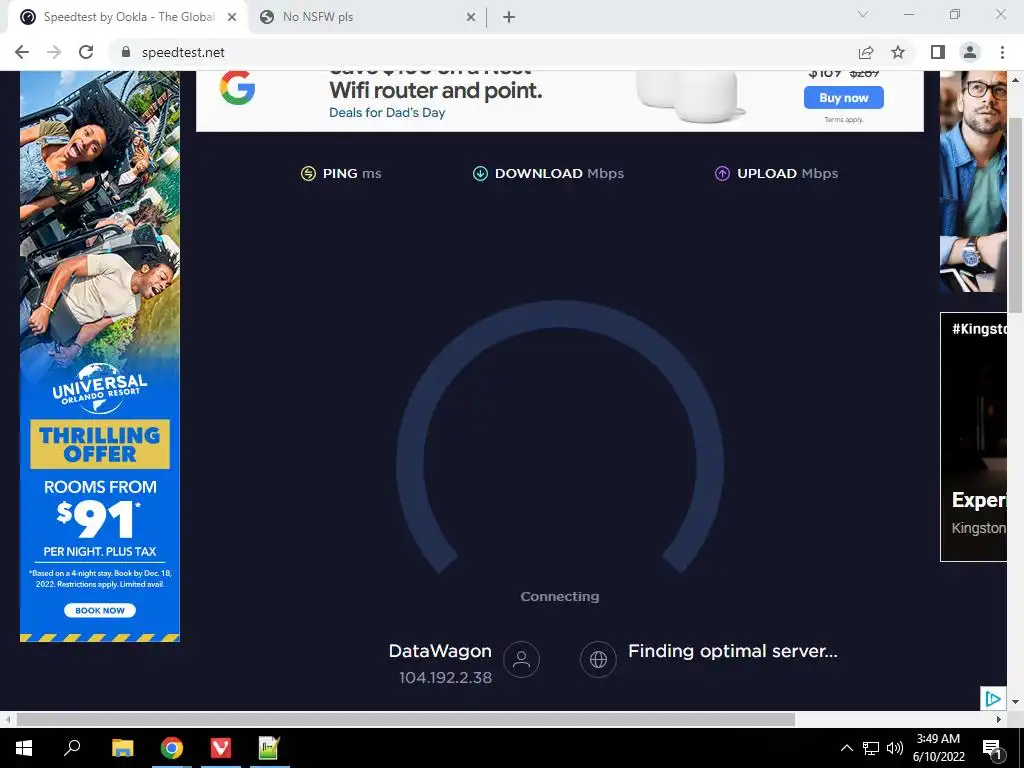Click the address bar showing speedtest.net

483,52
